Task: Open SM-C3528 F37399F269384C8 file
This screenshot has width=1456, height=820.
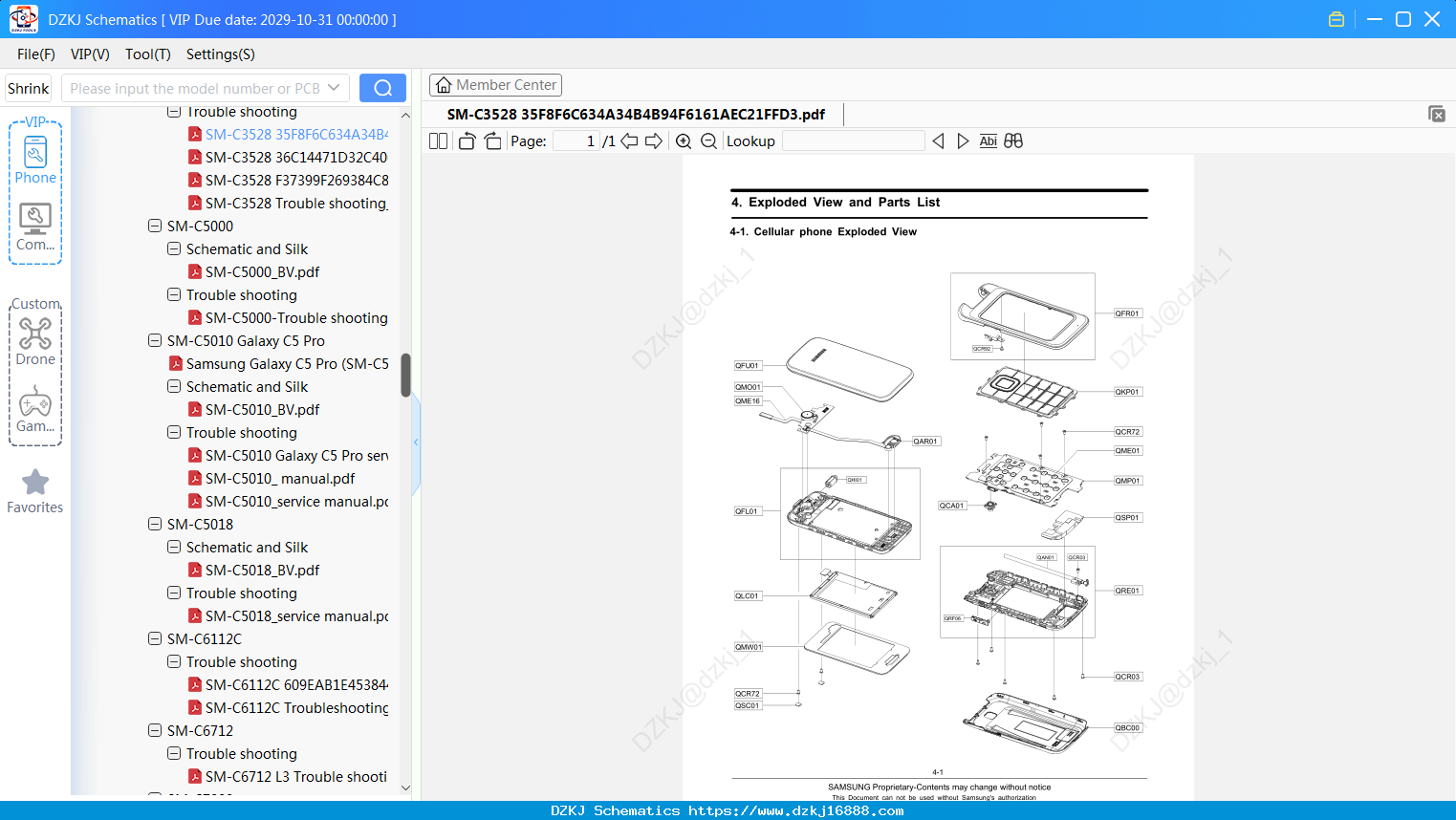Action: point(296,181)
